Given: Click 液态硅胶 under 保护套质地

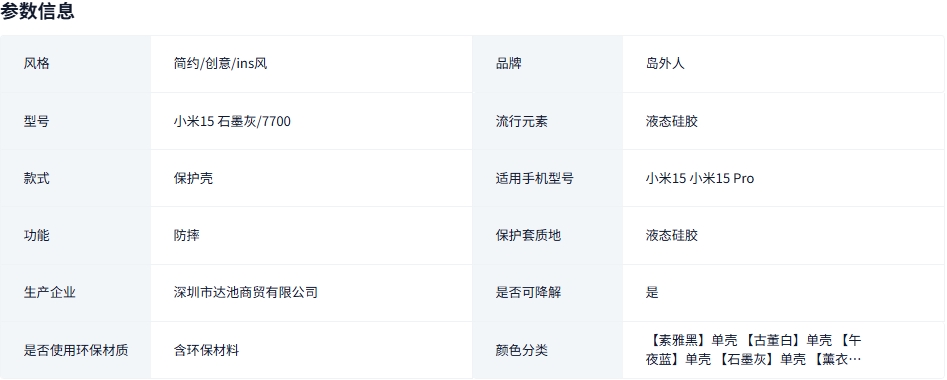Looking at the screenshot, I should click(x=672, y=236).
